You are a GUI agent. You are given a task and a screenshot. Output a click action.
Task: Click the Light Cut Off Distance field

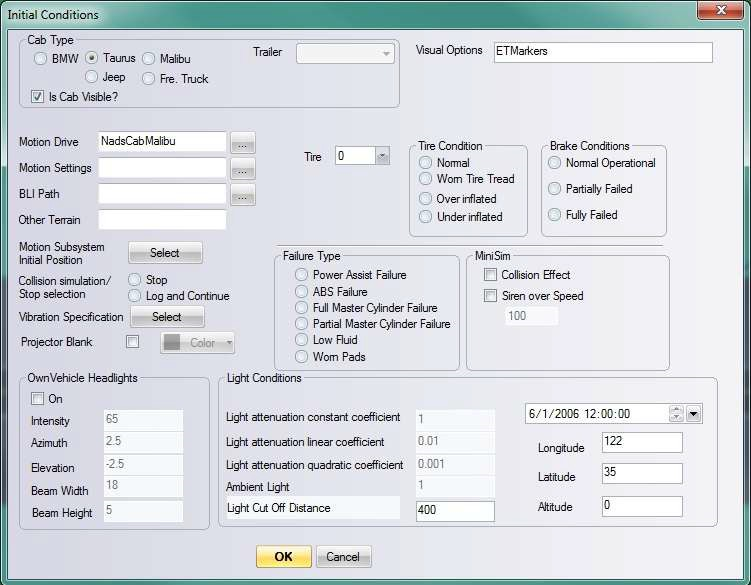[454, 511]
